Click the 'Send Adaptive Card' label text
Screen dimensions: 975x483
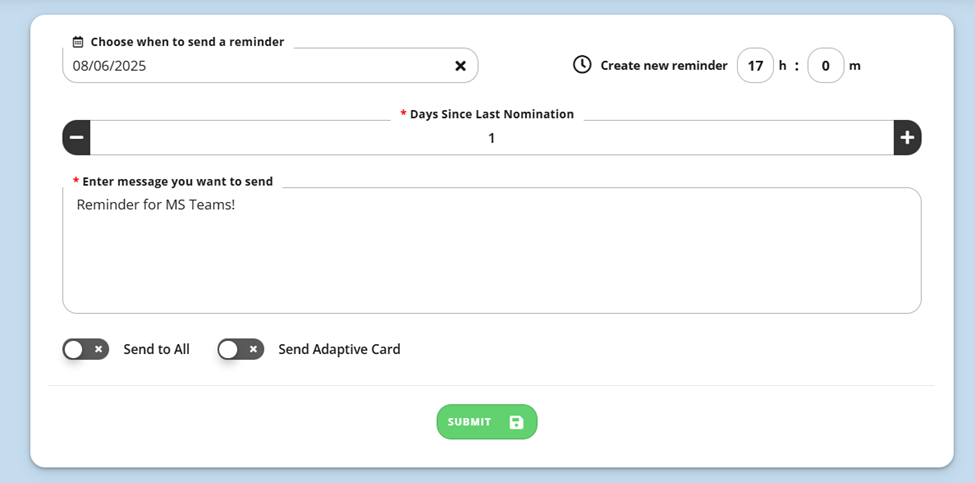(x=340, y=349)
